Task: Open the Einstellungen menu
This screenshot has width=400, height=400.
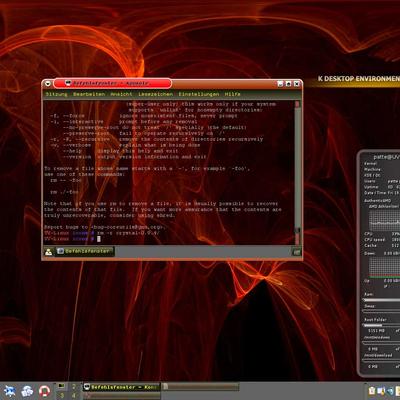Action: coord(199,94)
